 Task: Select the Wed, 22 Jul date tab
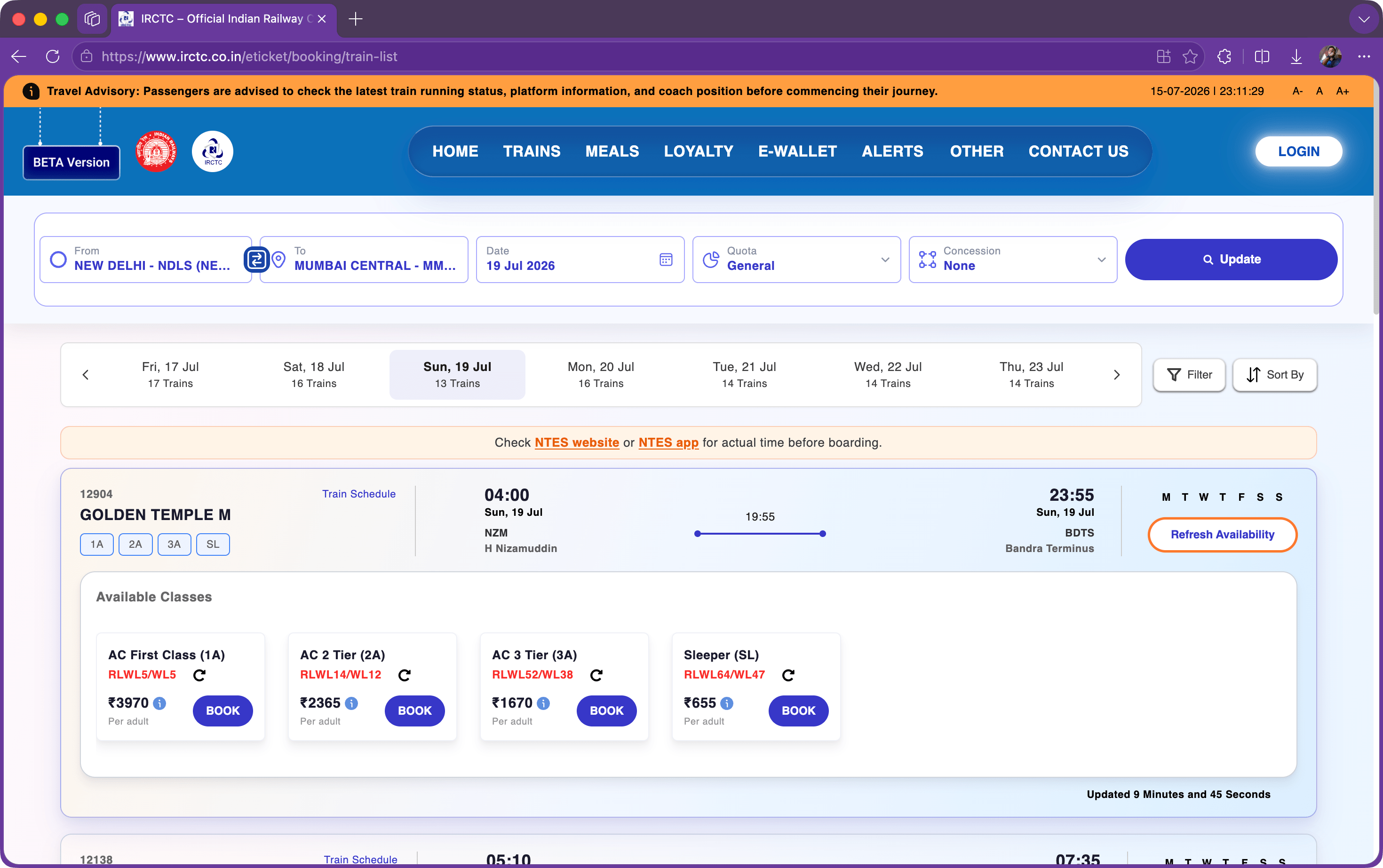(888, 375)
